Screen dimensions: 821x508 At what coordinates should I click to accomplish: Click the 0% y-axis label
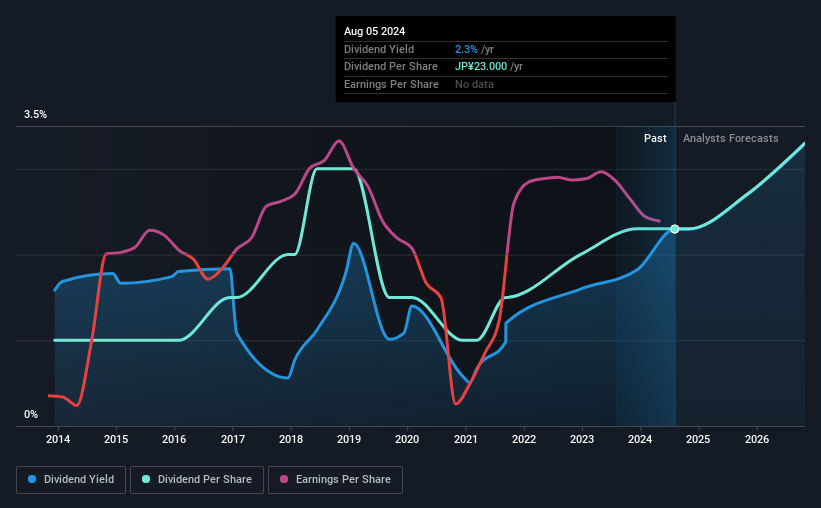point(31,414)
